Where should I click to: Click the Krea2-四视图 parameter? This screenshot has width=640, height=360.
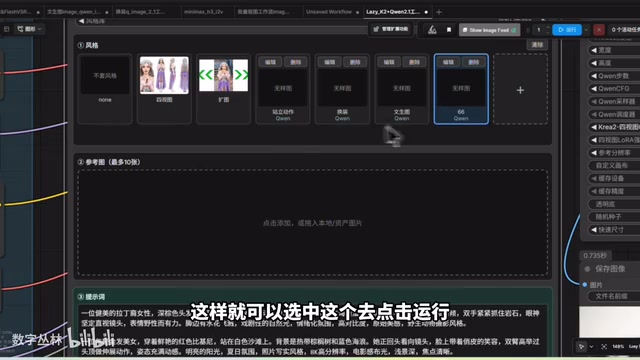pyautogui.click(x=613, y=127)
